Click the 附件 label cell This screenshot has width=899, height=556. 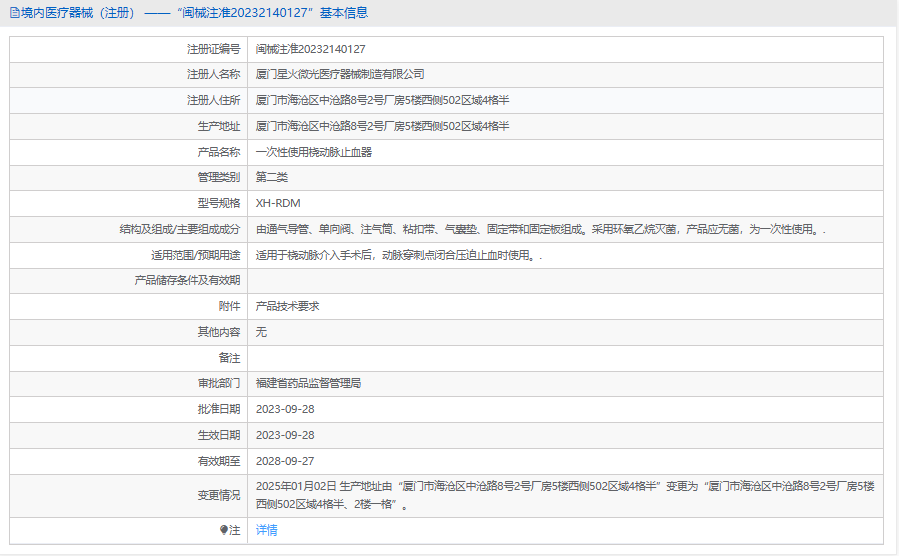128,306
